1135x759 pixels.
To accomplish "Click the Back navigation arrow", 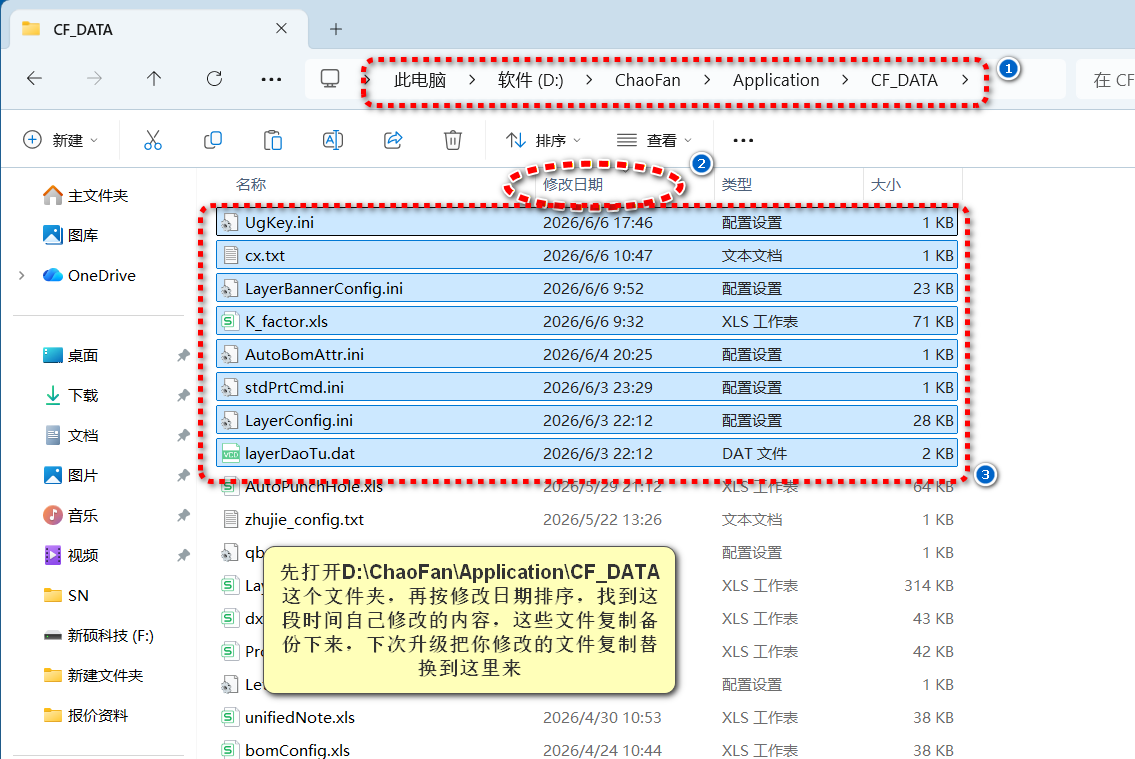I will (x=34, y=78).
